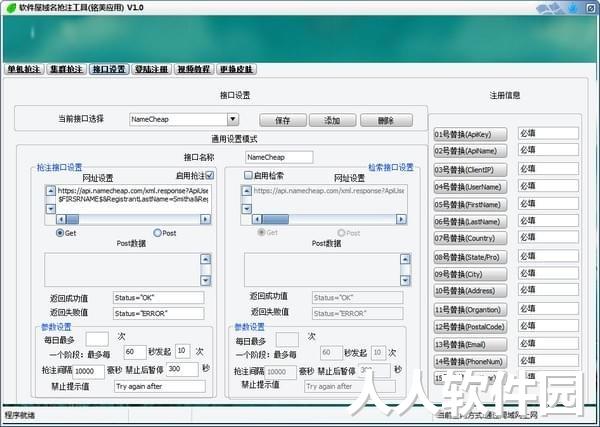The image size is (600, 427).
Task: Enable the 启用检索 checkbox
Action: 248,175
